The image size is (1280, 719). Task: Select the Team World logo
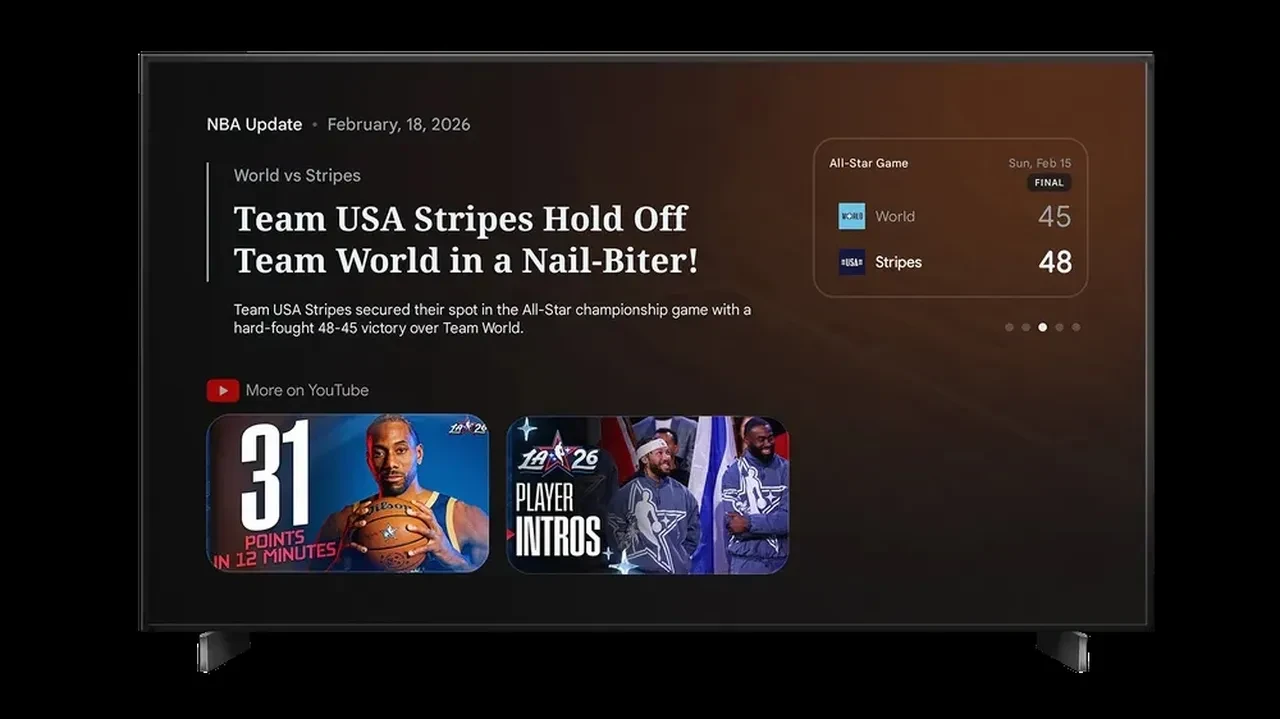point(850,216)
